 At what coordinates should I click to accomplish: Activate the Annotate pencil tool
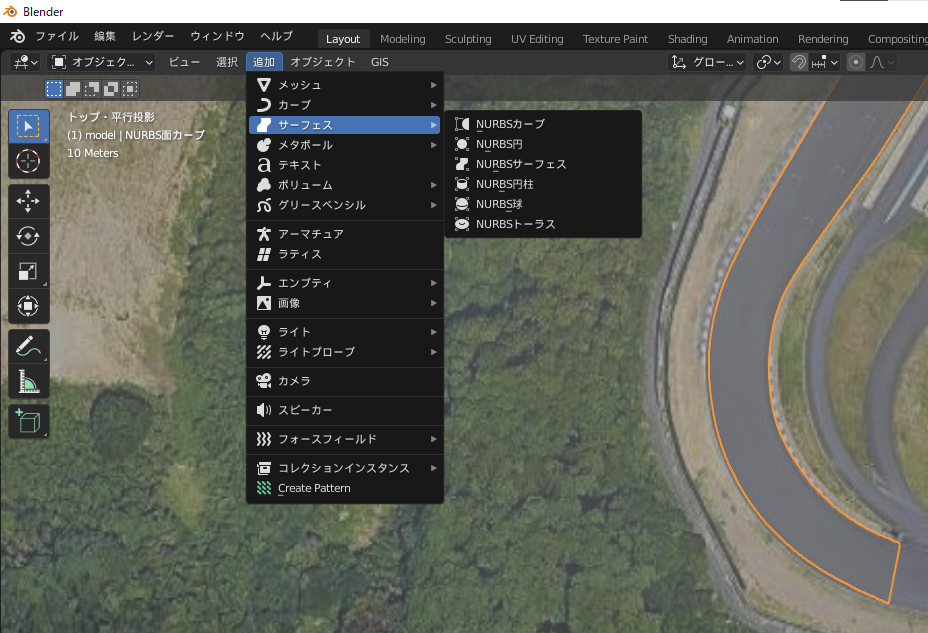pyautogui.click(x=28, y=346)
